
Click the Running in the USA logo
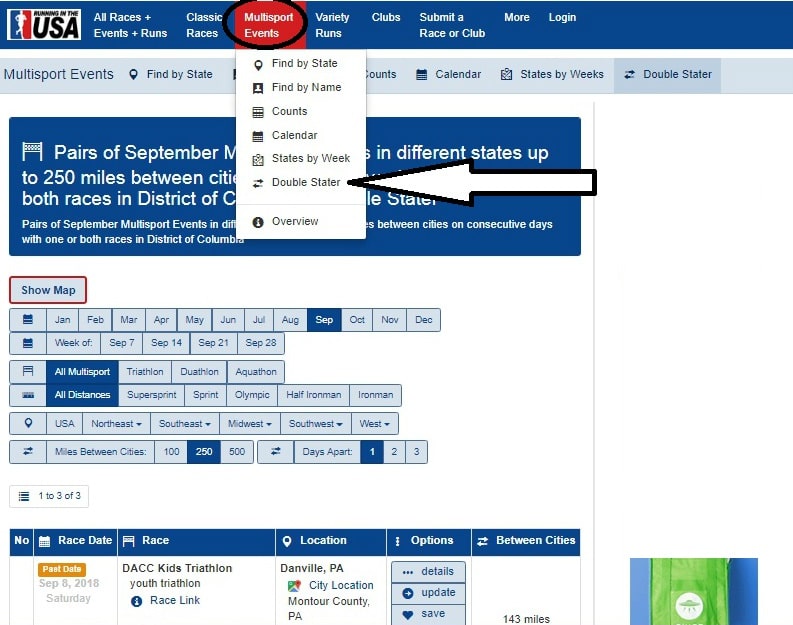44,24
